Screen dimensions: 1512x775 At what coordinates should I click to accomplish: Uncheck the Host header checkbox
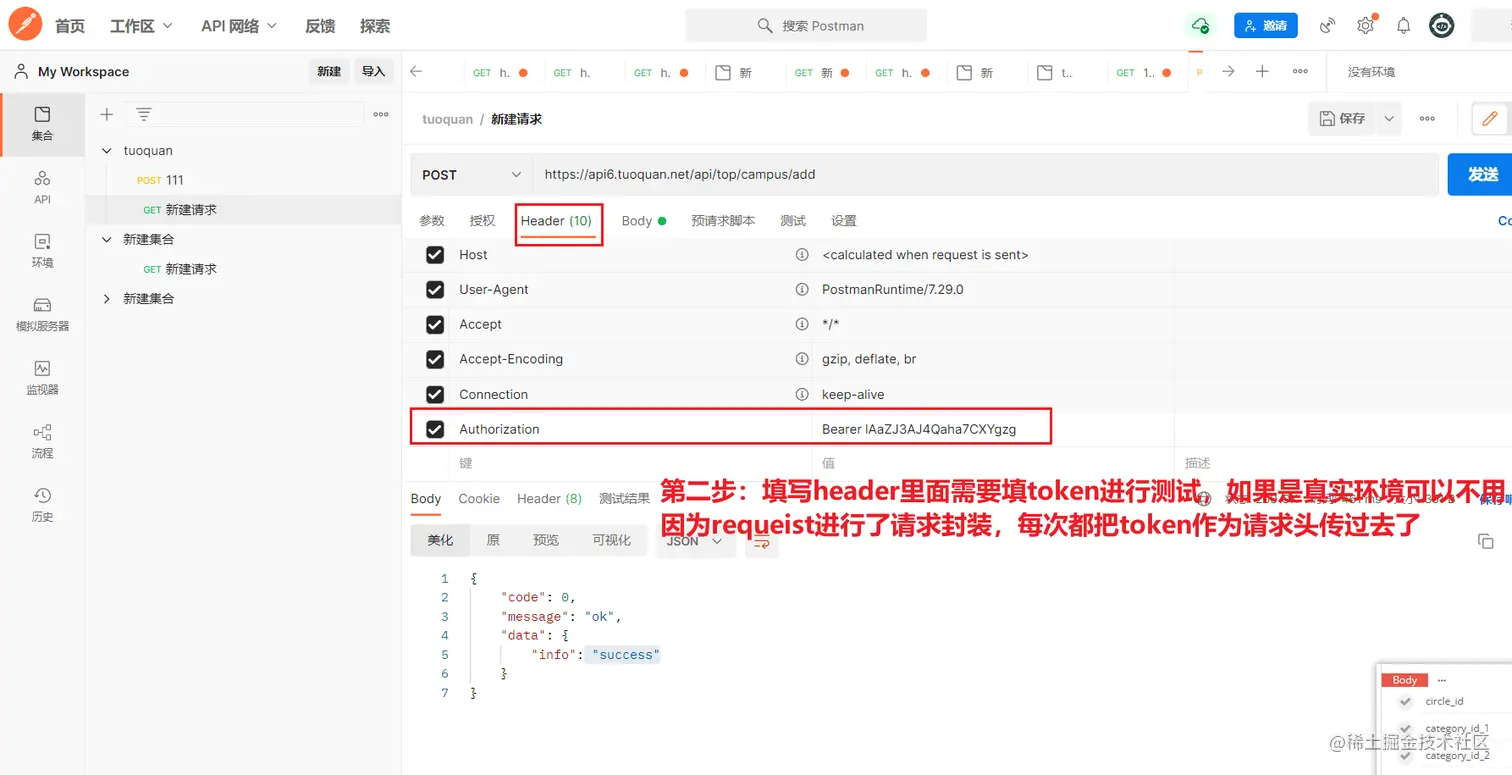(x=435, y=255)
